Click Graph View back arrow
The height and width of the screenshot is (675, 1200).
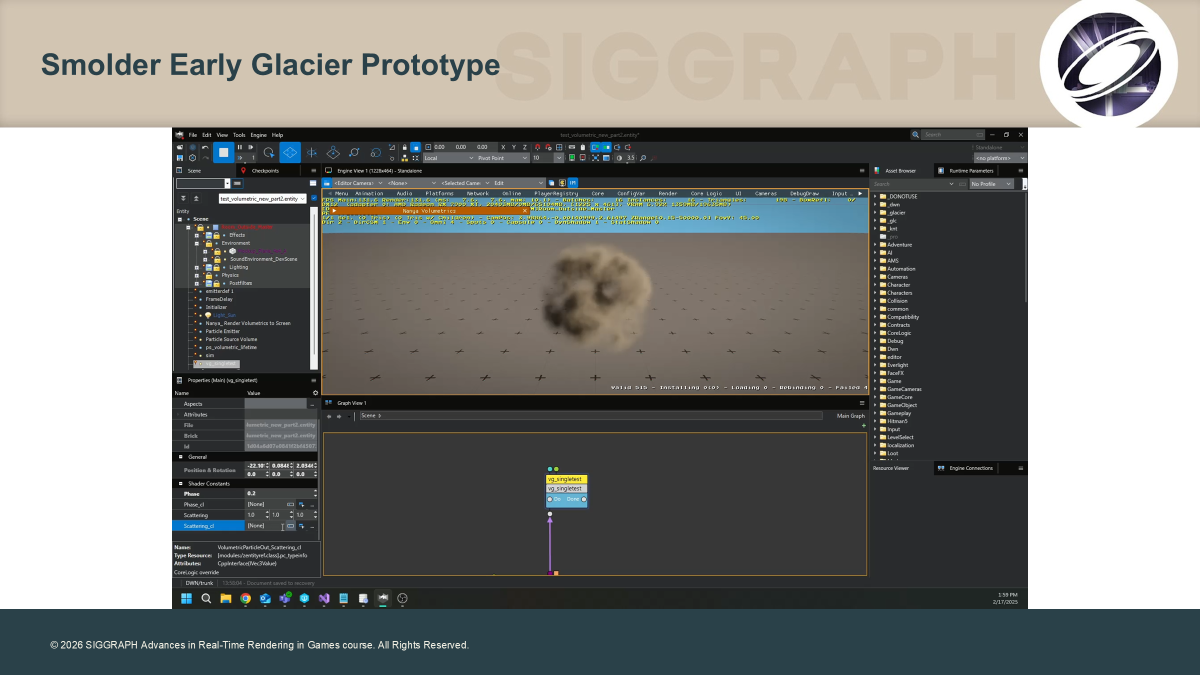[329, 416]
